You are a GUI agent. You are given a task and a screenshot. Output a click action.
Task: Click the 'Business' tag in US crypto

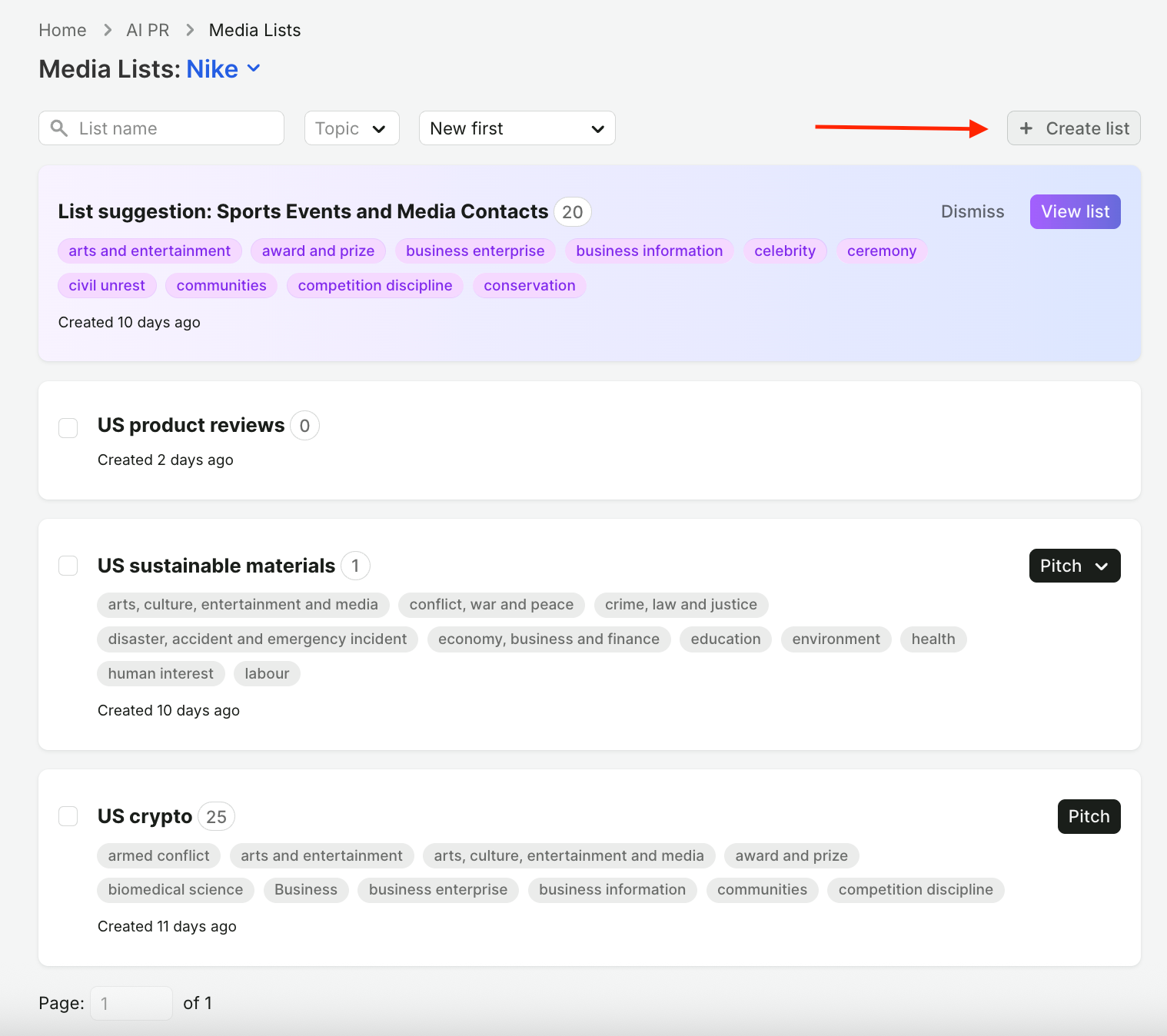pyautogui.click(x=306, y=889)
